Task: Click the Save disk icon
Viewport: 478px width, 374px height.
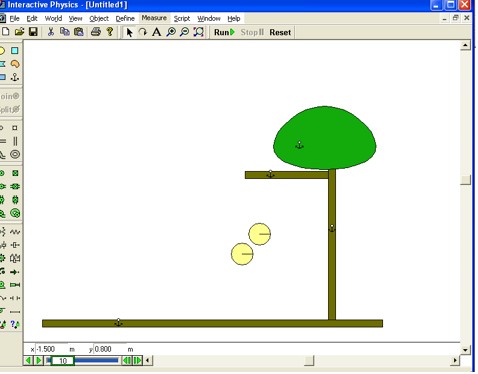Action: click(x=33, y=32)
